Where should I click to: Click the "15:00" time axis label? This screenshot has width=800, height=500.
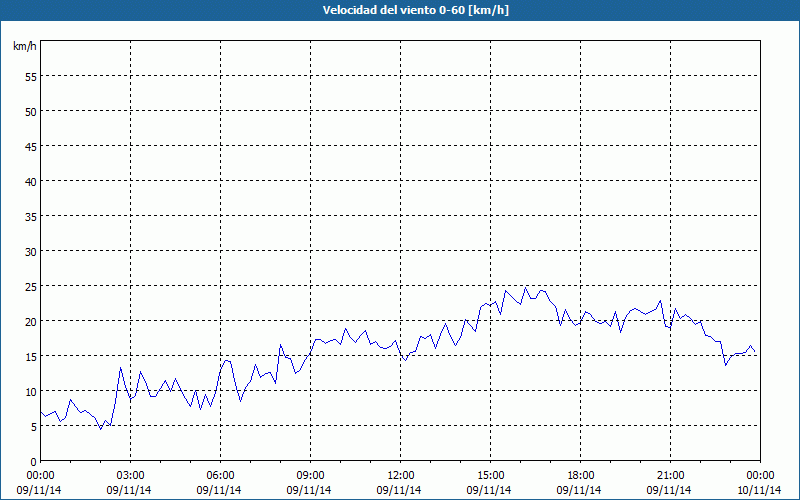coord(490,476)
